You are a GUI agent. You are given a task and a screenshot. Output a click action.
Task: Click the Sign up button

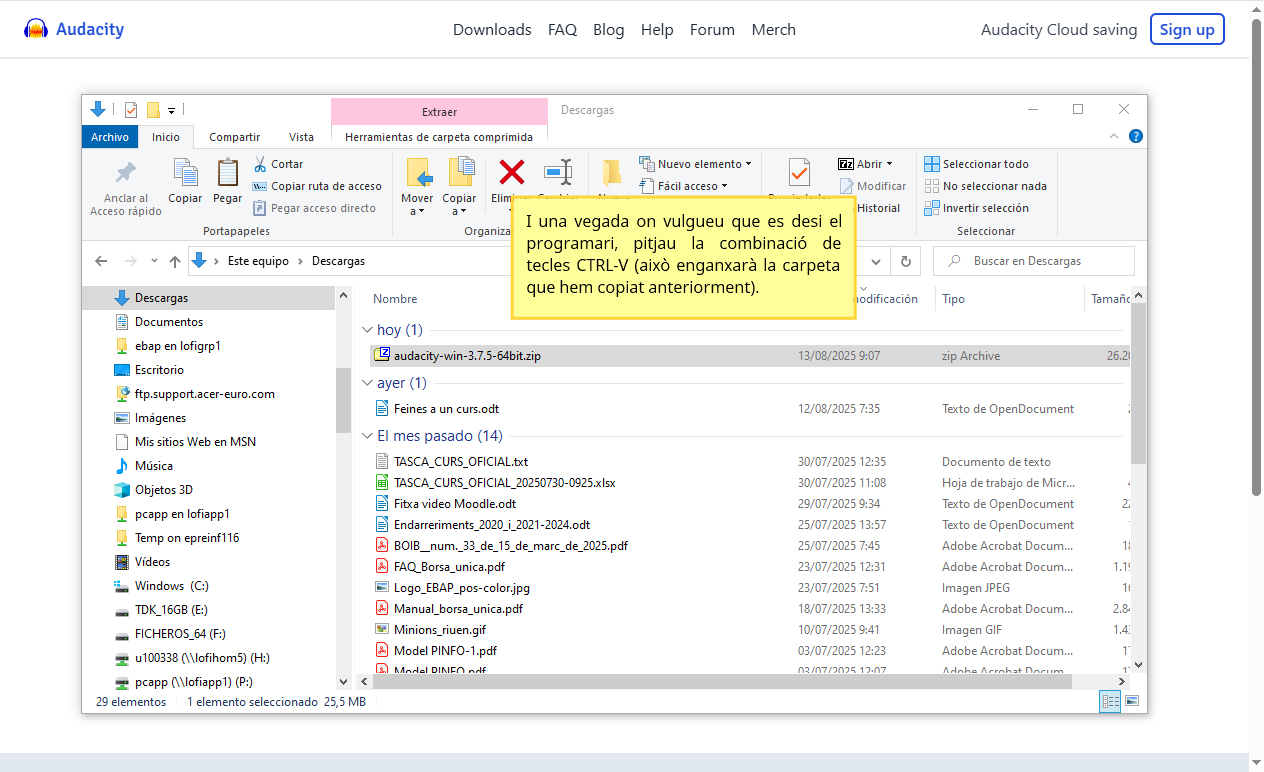(x=1187, y=29)
